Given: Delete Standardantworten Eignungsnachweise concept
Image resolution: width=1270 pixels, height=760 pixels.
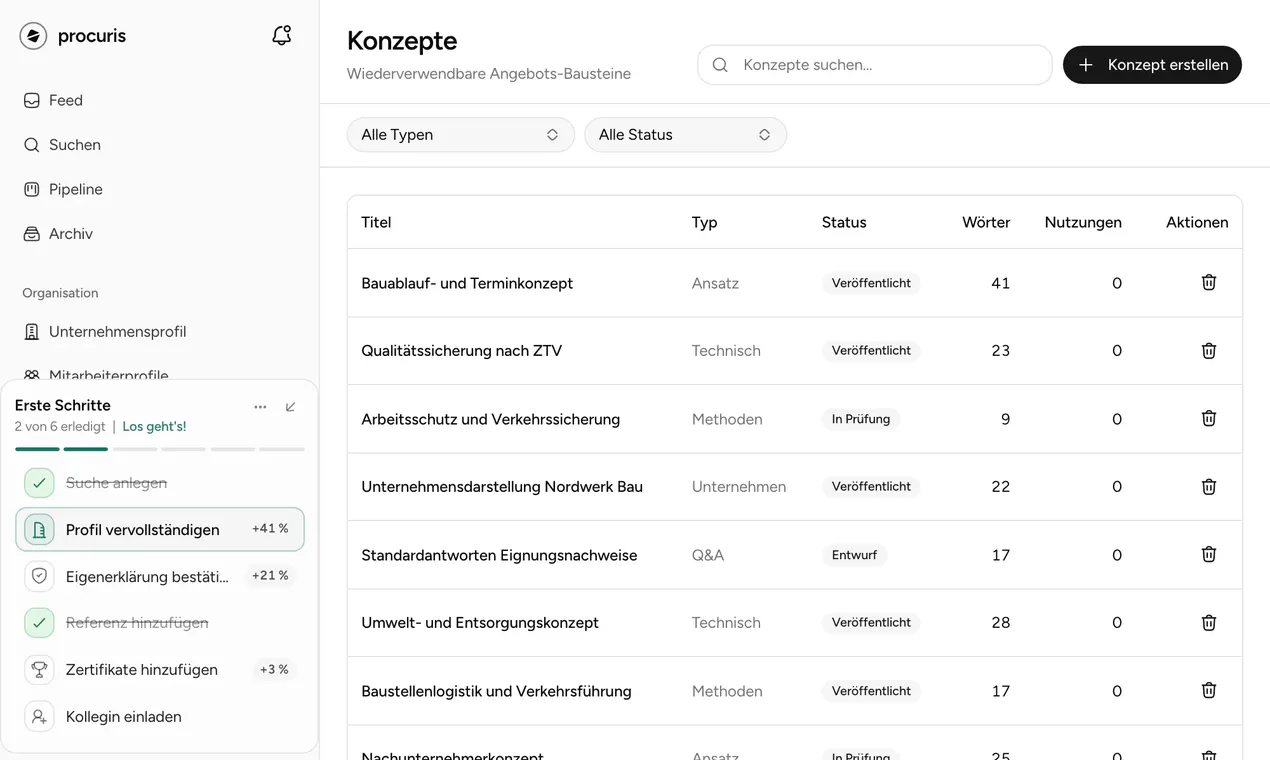Looking at the screenshot, I should [x=1208, y=555].
